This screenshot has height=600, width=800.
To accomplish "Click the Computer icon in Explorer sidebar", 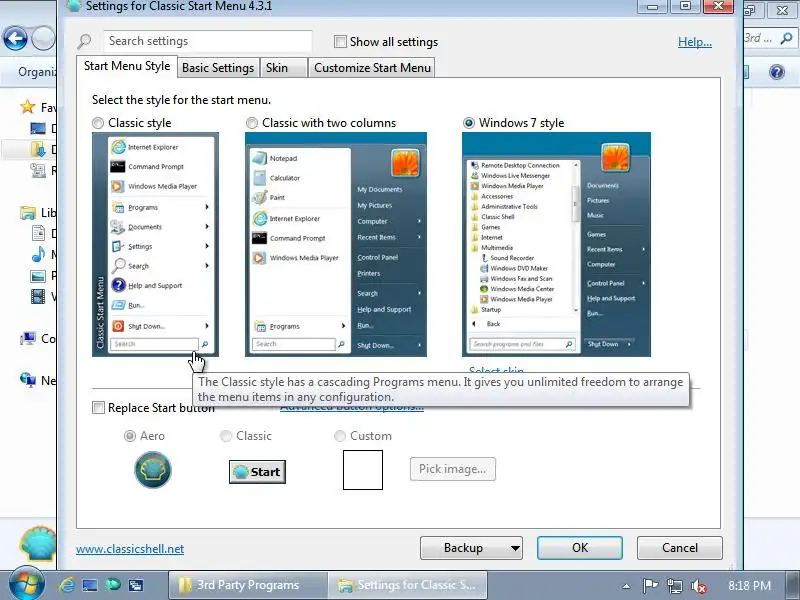I will (x=28, y=338).
